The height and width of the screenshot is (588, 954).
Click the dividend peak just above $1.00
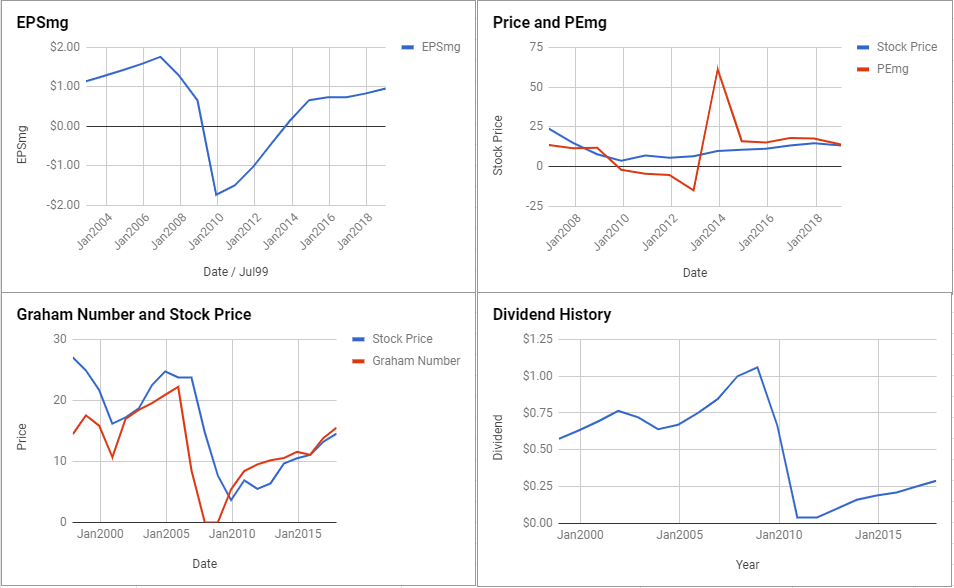757,367
